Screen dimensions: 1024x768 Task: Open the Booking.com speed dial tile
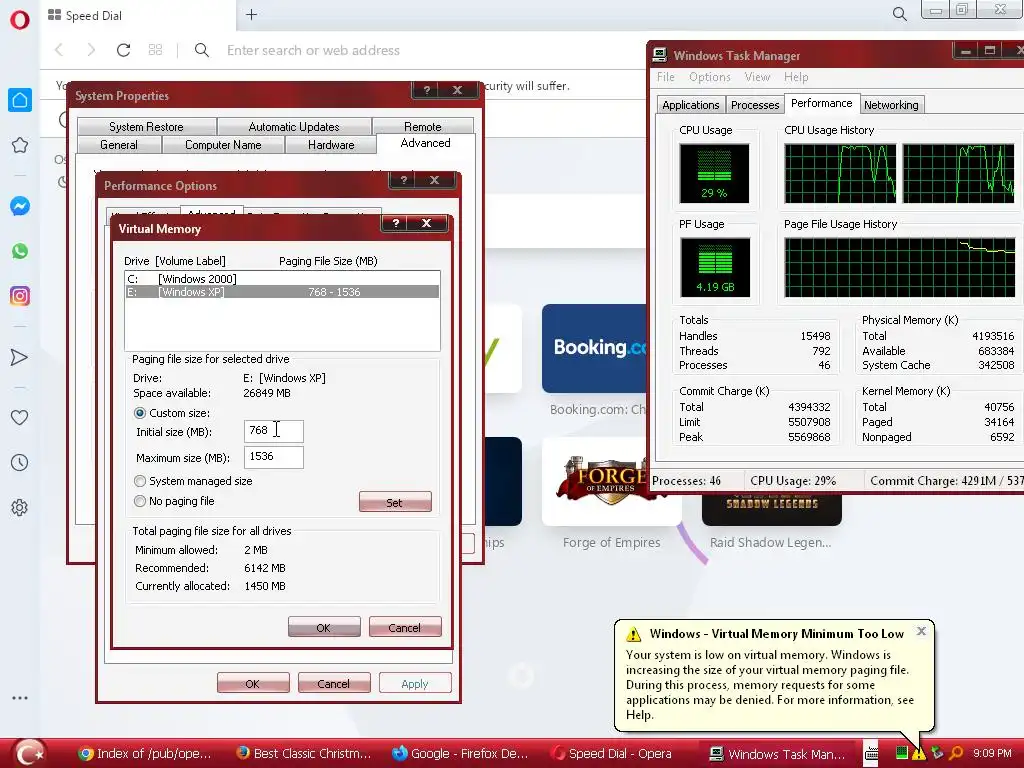pos(594,348)
